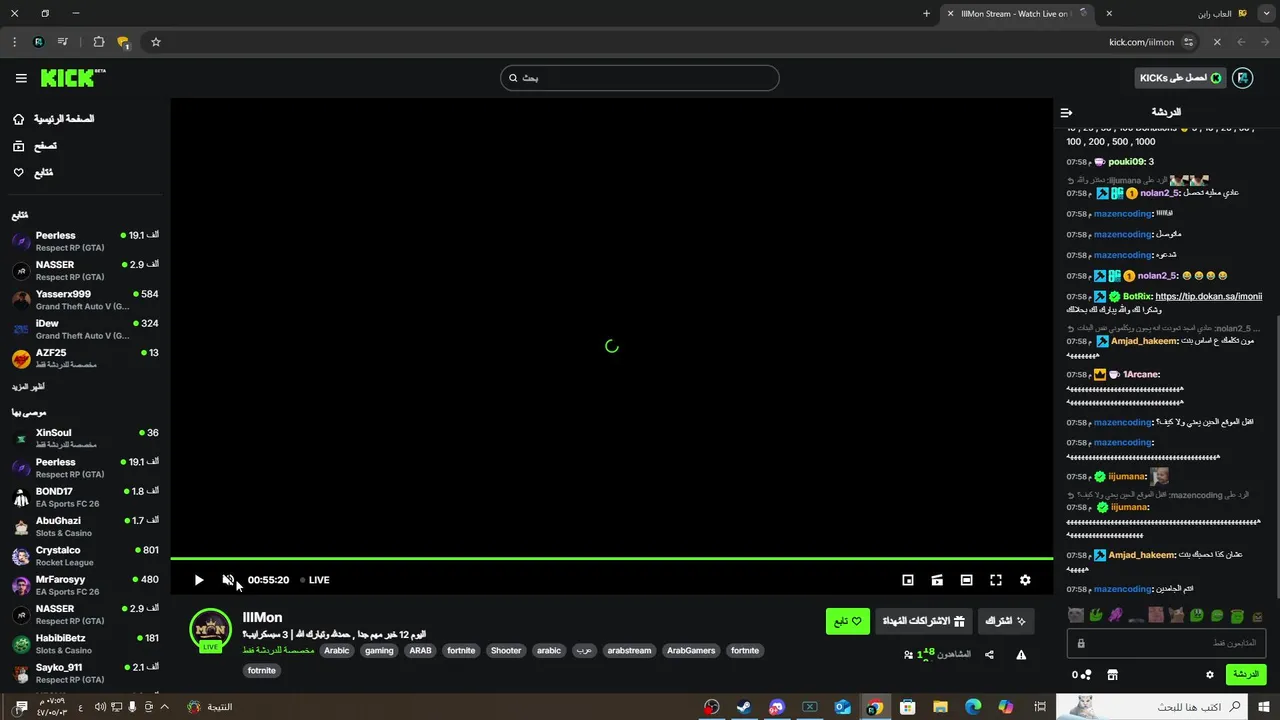Click the ArabGamers tag
The image size is (1280, 720).
(x=691, y=651)
